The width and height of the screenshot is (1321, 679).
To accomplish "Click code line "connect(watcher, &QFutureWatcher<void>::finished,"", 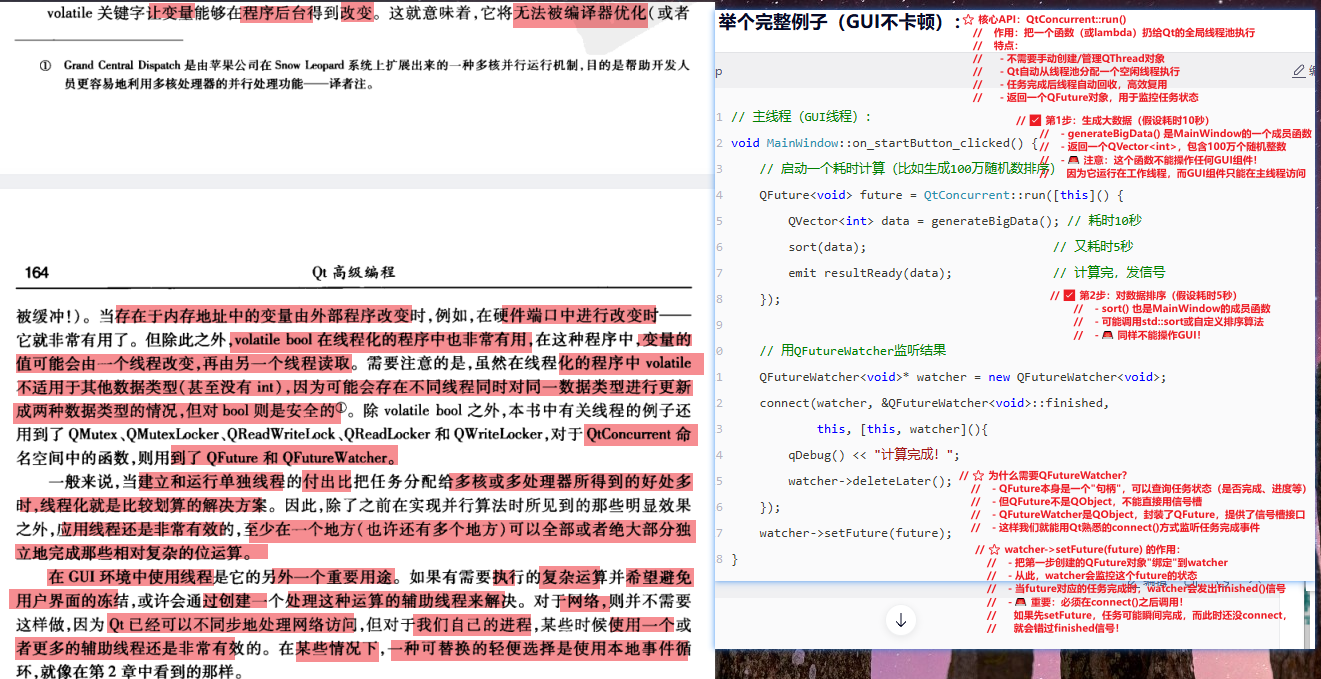I will (x=933, y=403).
